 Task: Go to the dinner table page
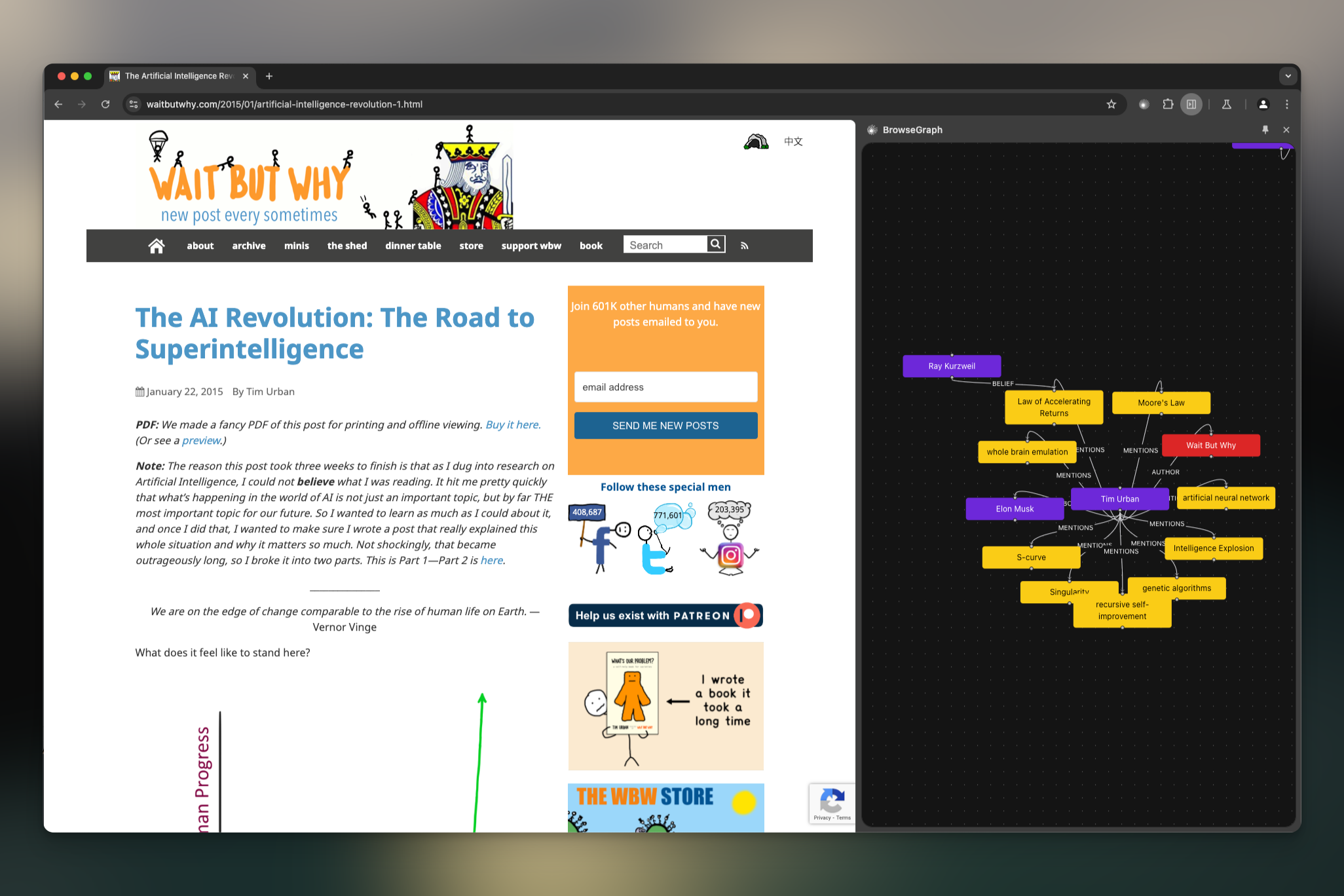point(413,246)
